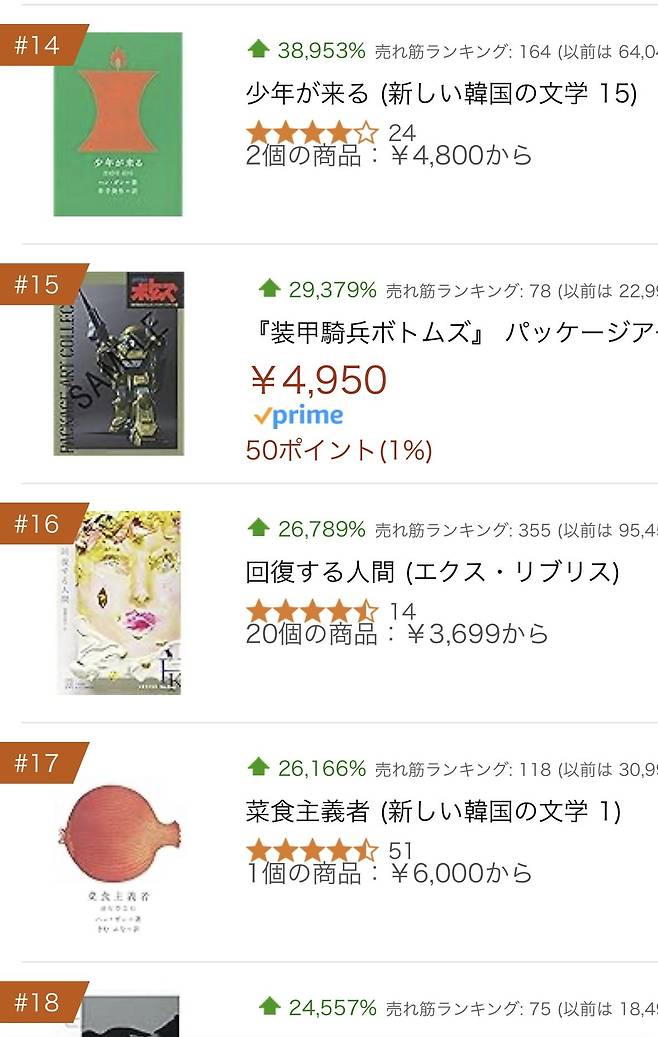The height and width of the screenshot is (1037, 658).
Task: Click the #18 rank badge
Action: click(37, 1002)
